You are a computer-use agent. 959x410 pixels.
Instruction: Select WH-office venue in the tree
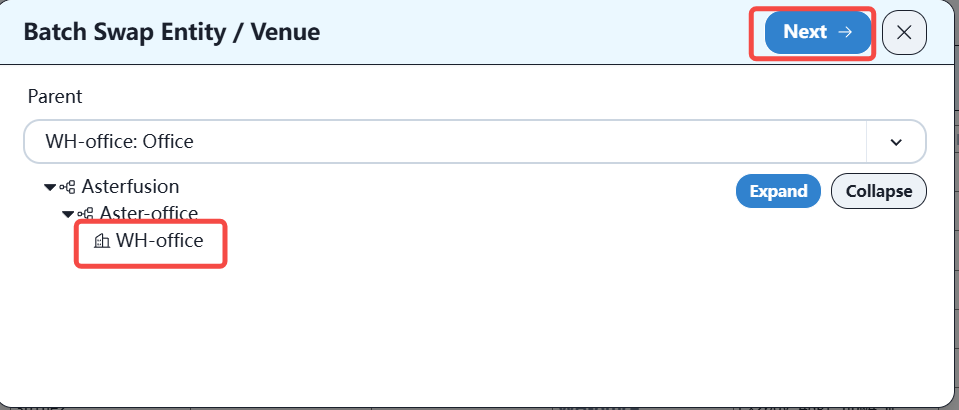(x=159, y=240)
